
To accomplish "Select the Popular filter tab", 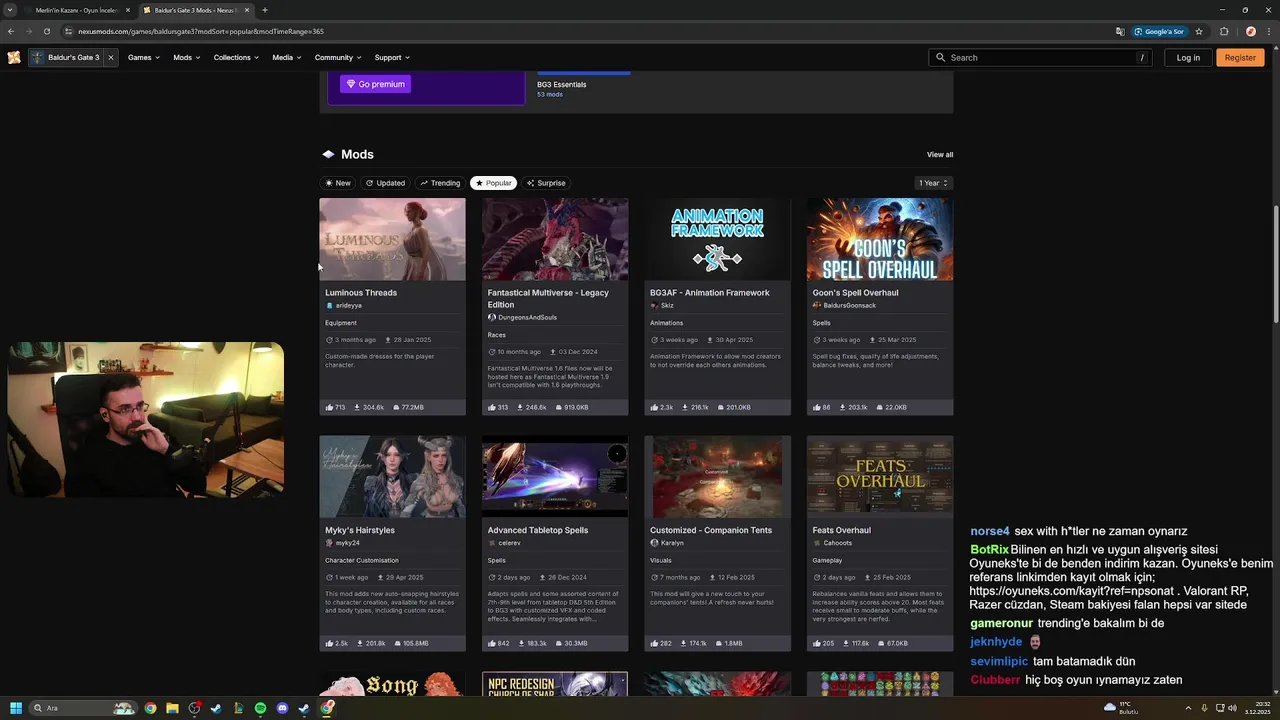I will pos(493,183).
